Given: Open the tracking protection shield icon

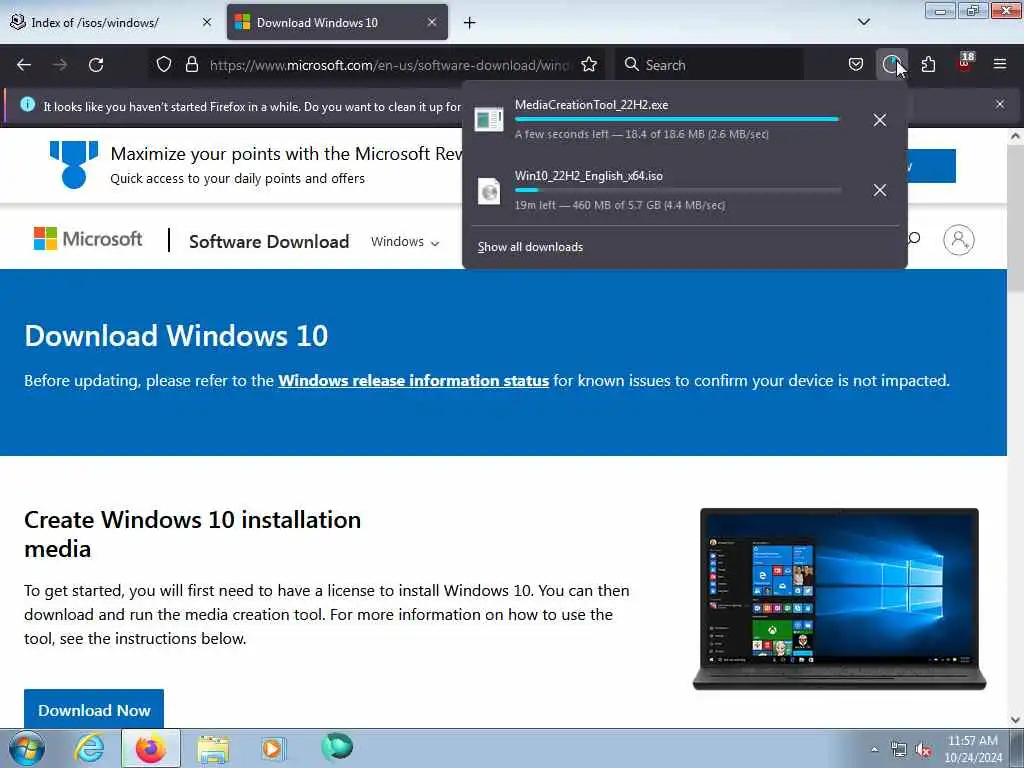Looking at the screenshot, I should pos(164,64).
